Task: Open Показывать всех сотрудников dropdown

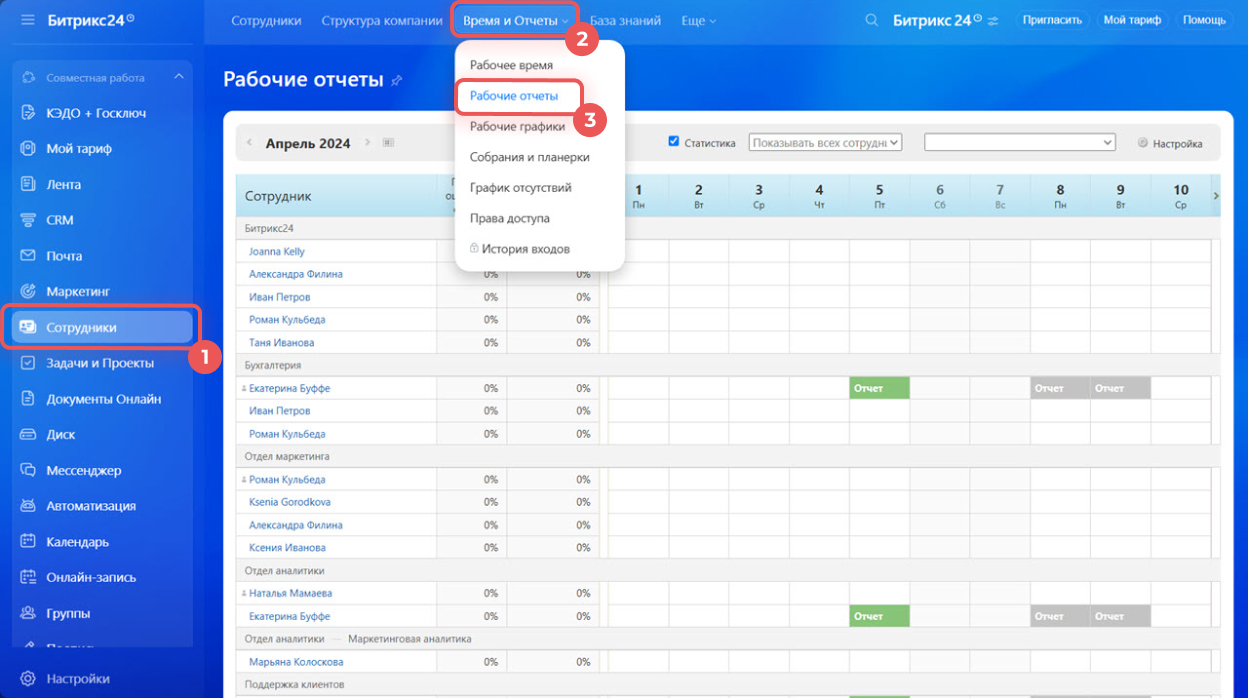Action: pos(825,143)
